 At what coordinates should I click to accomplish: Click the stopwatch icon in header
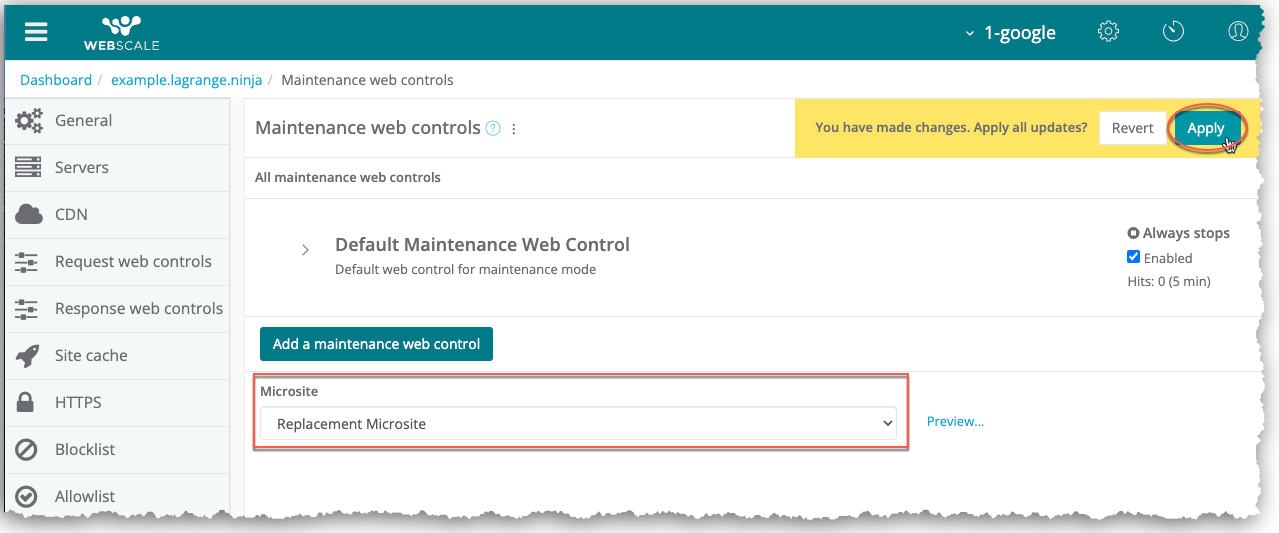(x=1173, y=32)
